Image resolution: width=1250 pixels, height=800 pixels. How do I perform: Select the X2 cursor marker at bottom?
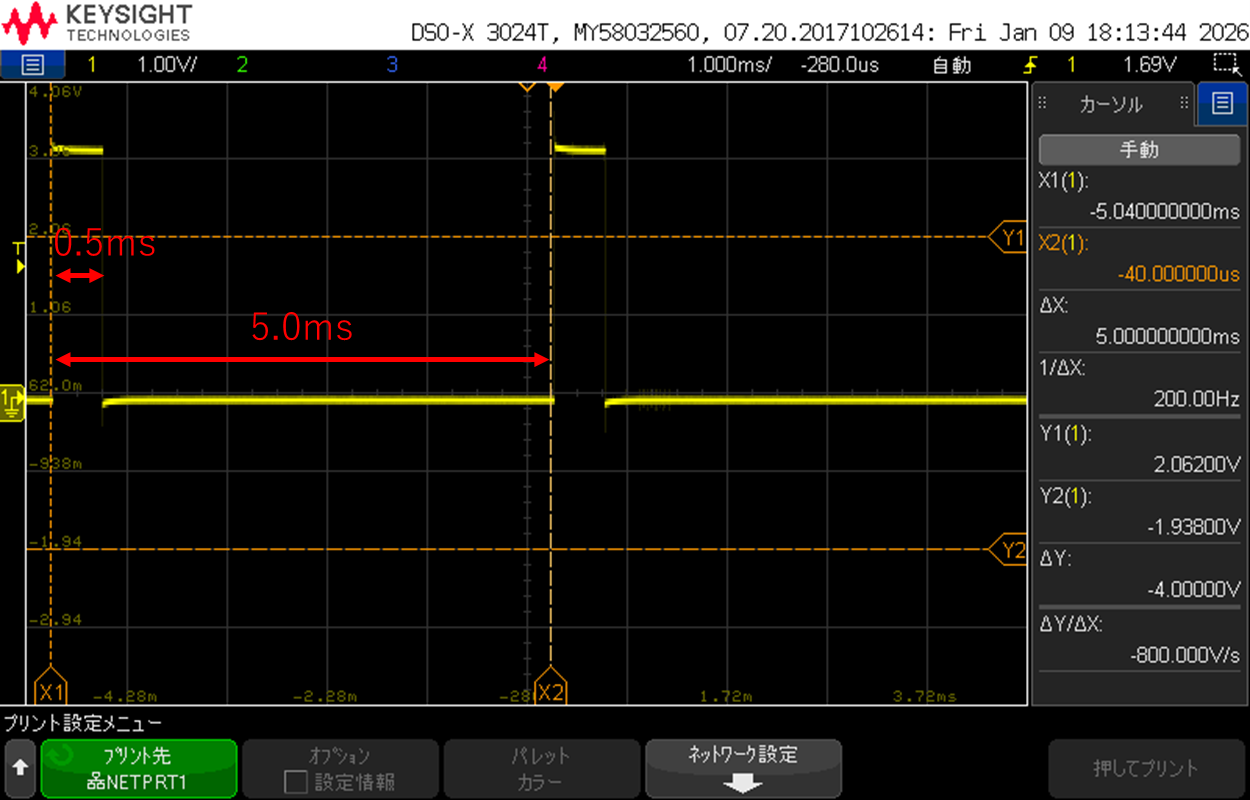pos(550,691)
